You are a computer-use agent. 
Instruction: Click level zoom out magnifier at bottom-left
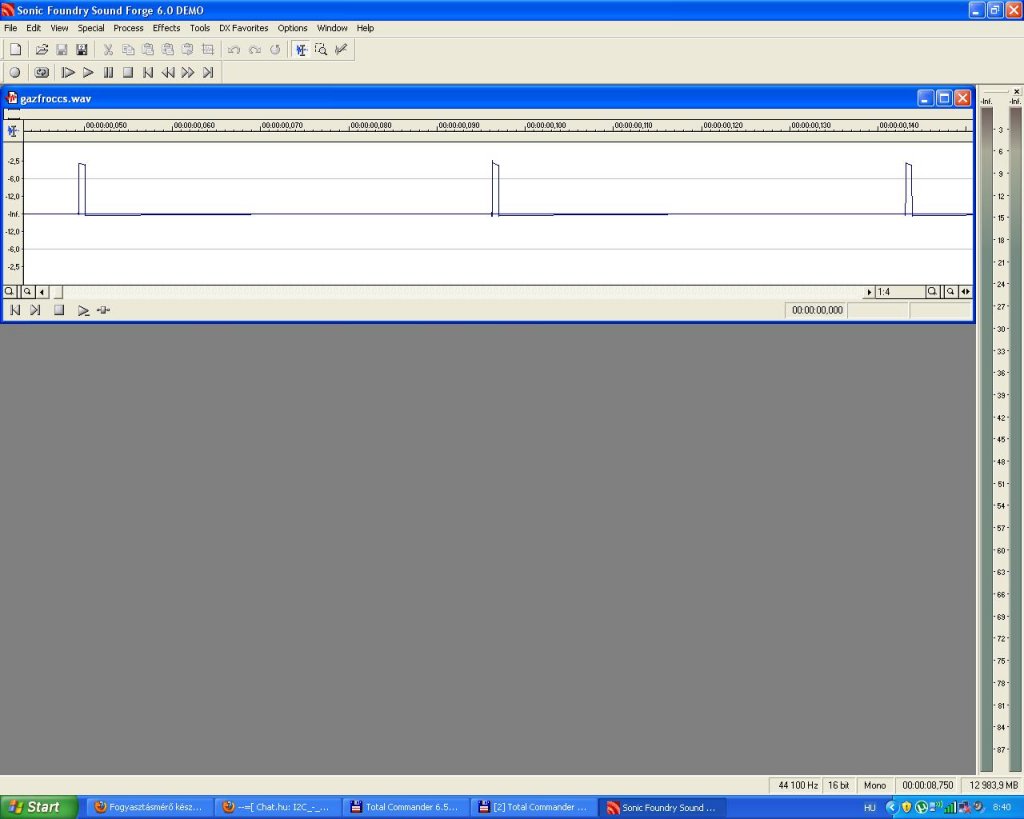pyautogui.click(x=9, y=292)
